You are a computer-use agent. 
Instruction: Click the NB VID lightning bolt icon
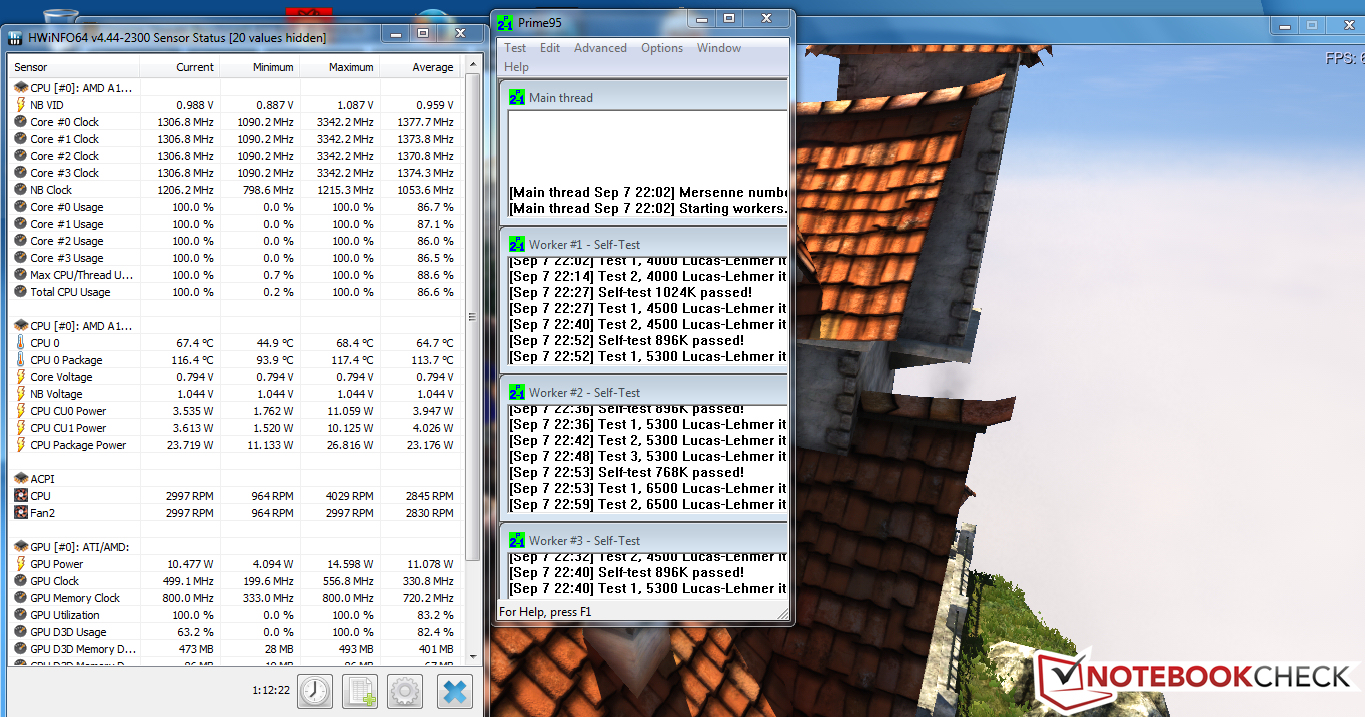21,105
